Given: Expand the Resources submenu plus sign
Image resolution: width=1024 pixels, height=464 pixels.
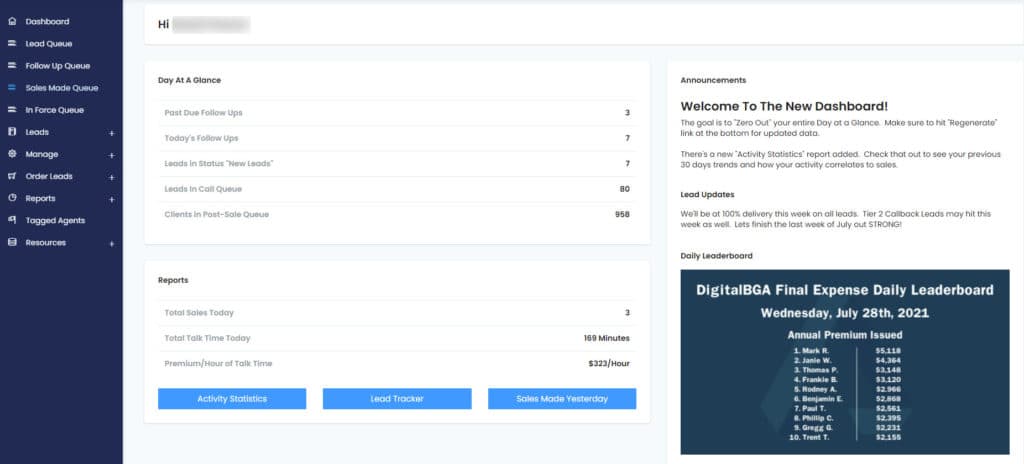Looking at the screenshot, I should tap(112, 244).
